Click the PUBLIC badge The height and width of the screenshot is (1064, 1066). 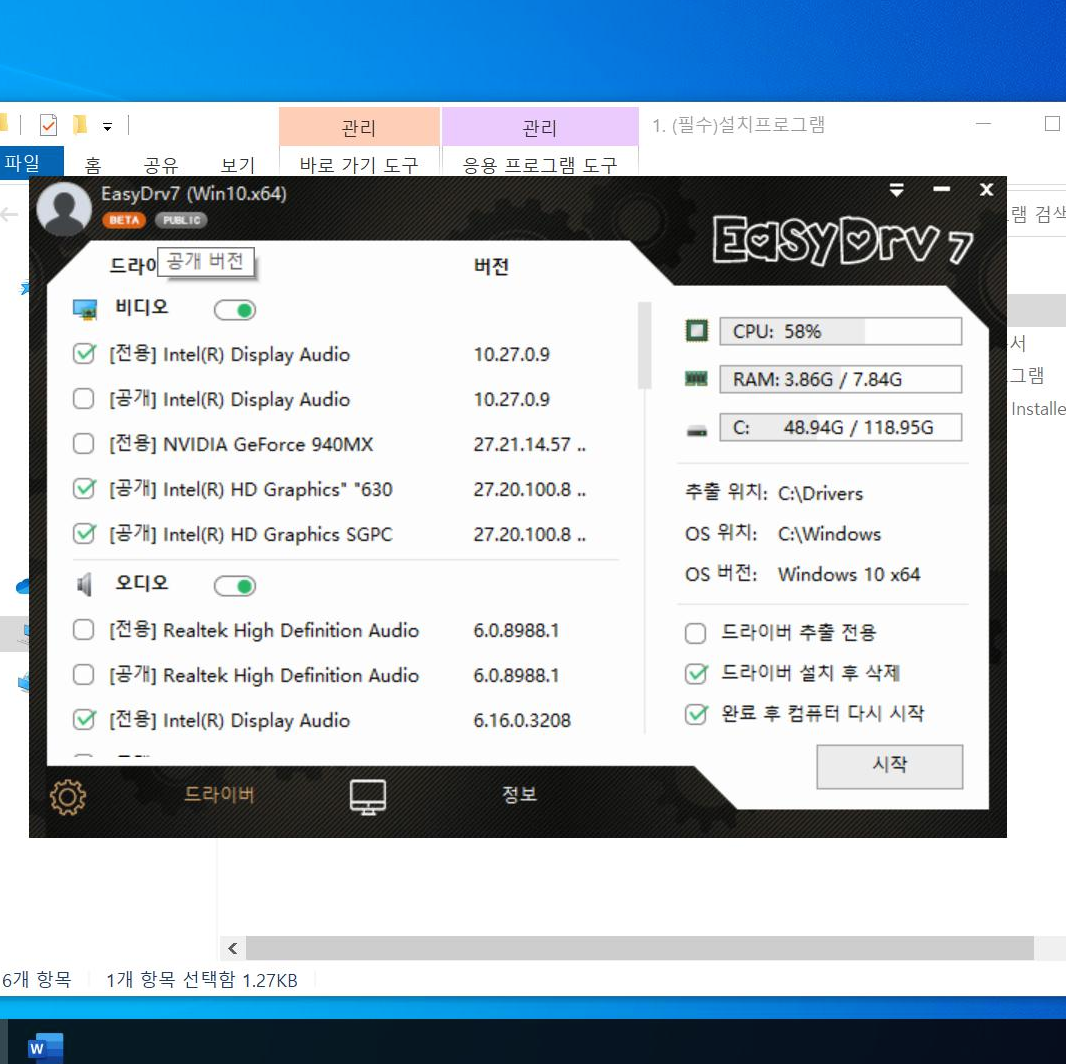(x=181, y=220)
